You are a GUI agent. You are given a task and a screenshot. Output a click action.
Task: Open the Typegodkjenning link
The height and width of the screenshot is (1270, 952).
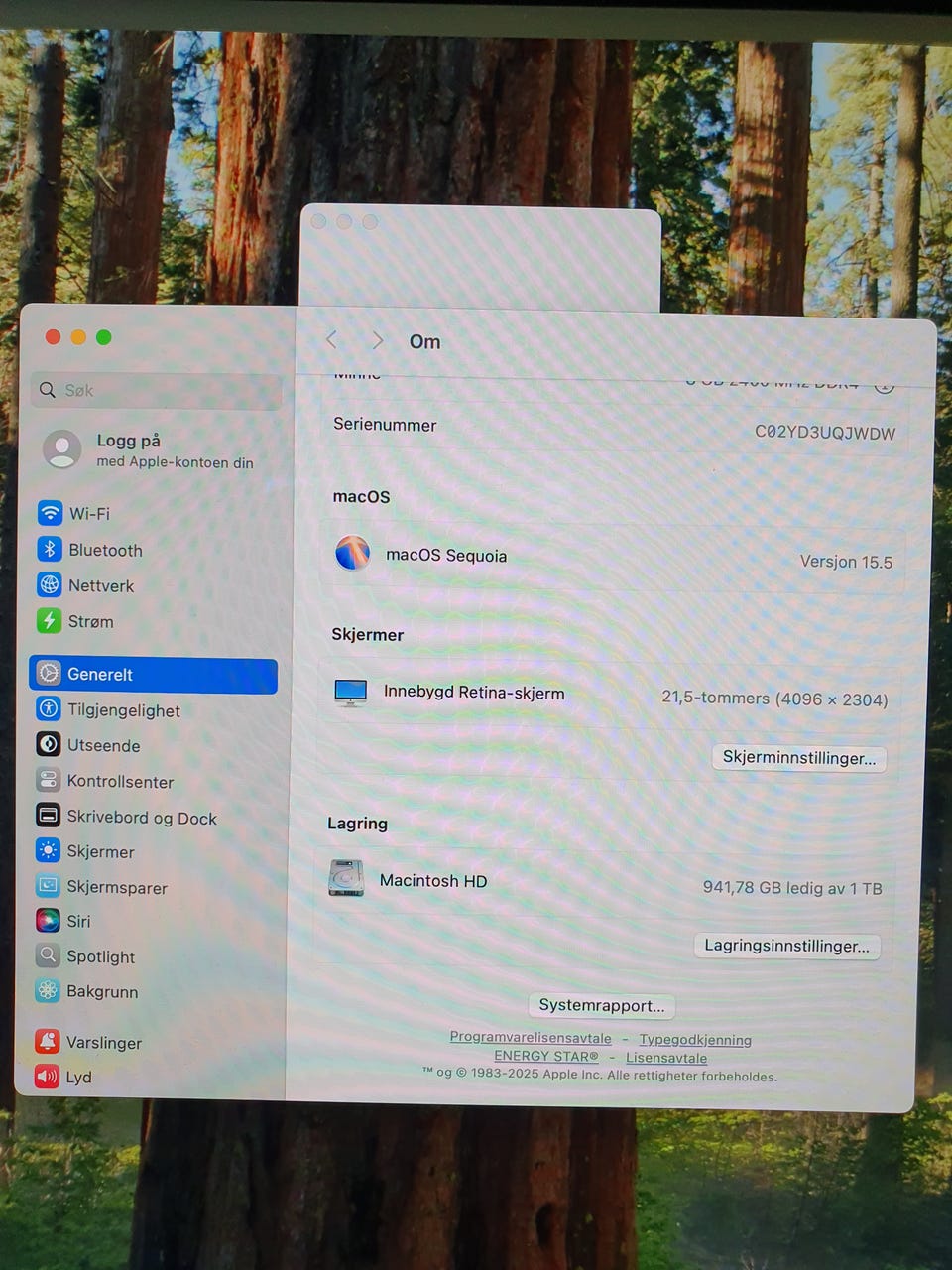click(x=695, y=1040)
